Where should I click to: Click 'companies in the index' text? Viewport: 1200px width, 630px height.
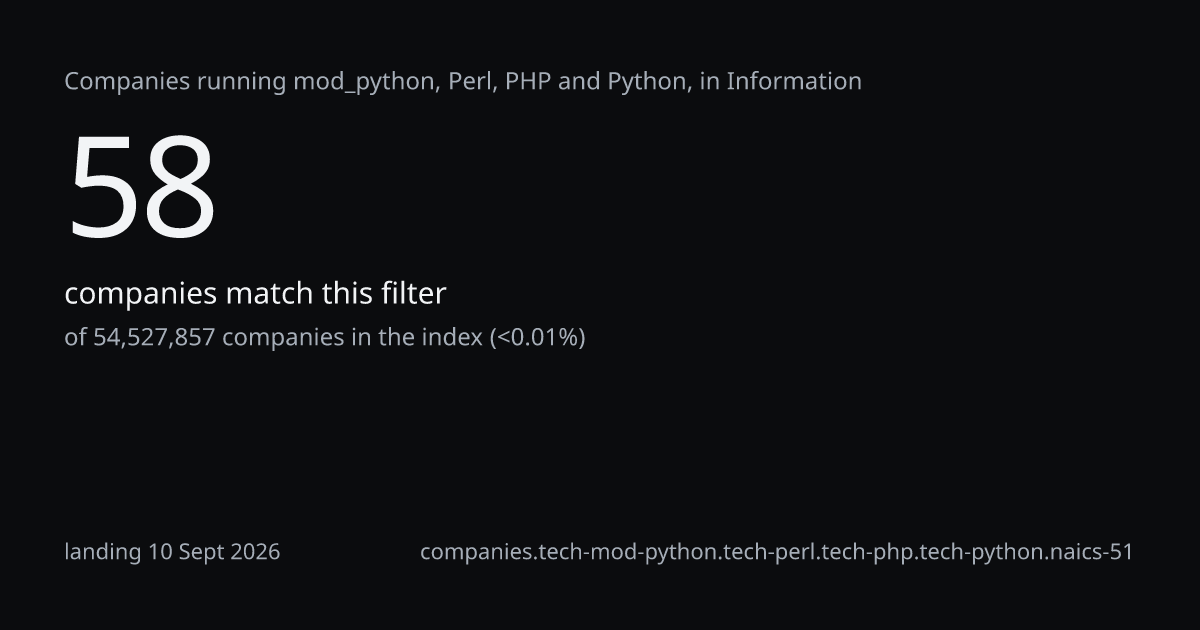pyautogui.click(x=352, y=338)
